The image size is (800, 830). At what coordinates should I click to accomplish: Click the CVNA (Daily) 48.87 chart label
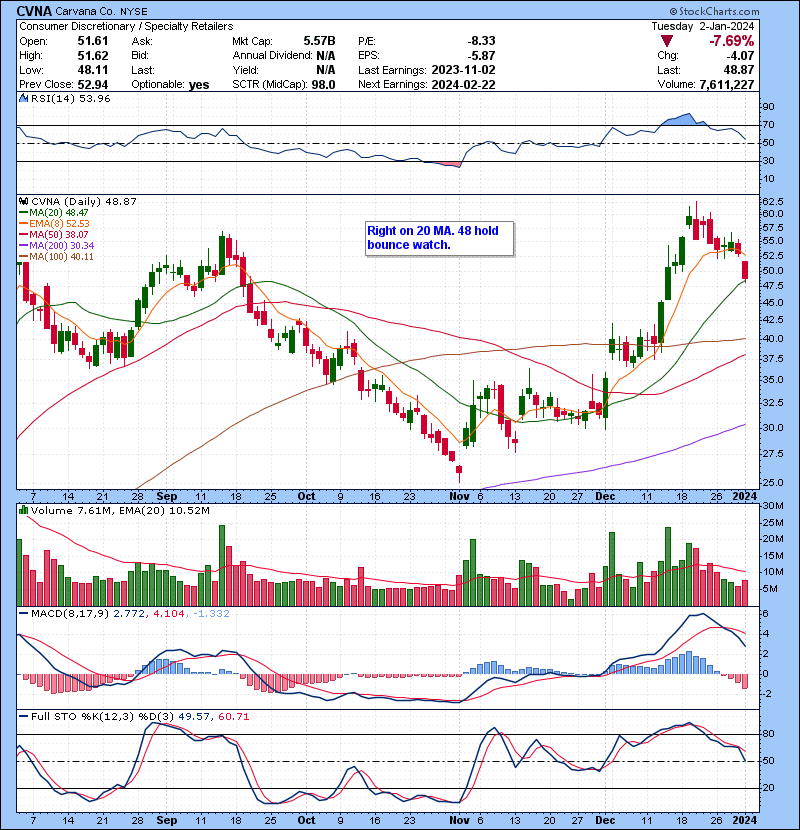[84, 201]
